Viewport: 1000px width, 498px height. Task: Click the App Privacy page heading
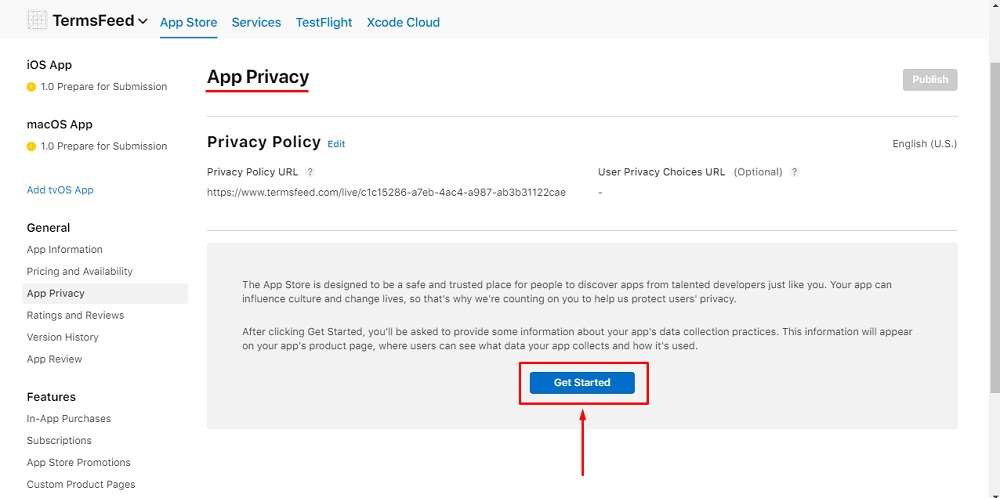tap(258, 77)
